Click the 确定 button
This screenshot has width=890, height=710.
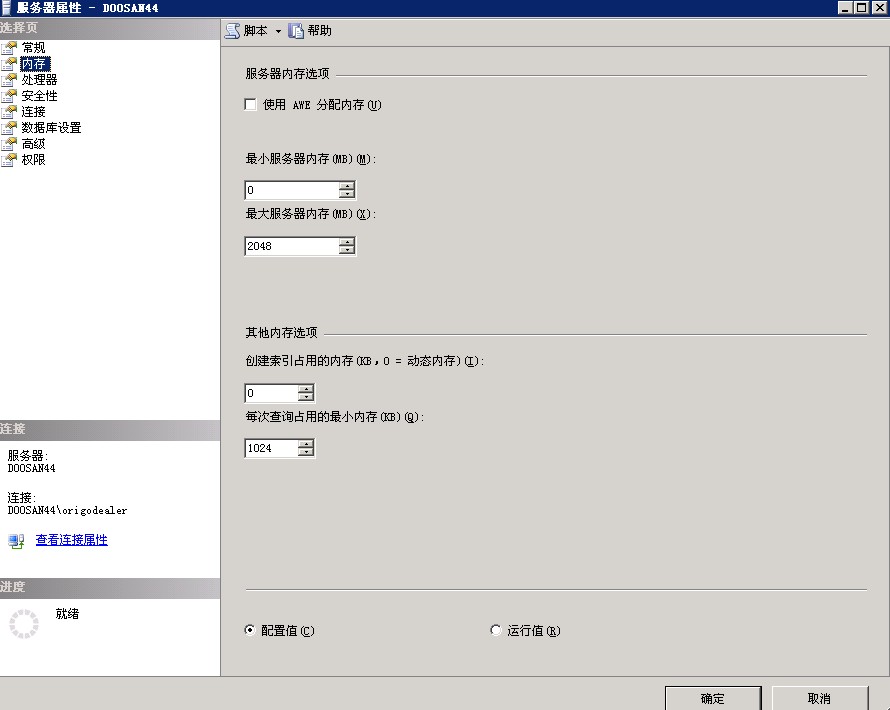713,698
